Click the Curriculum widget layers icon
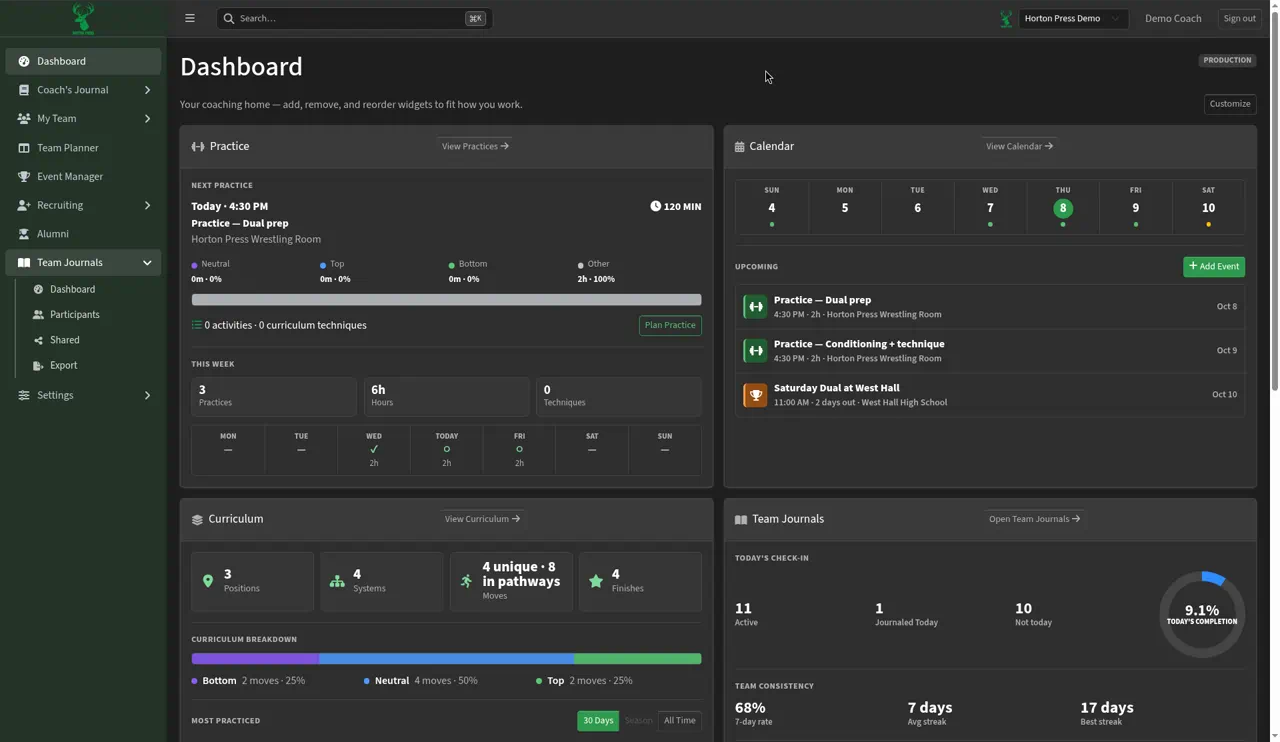1280x742 pixels. coord(197,520)
